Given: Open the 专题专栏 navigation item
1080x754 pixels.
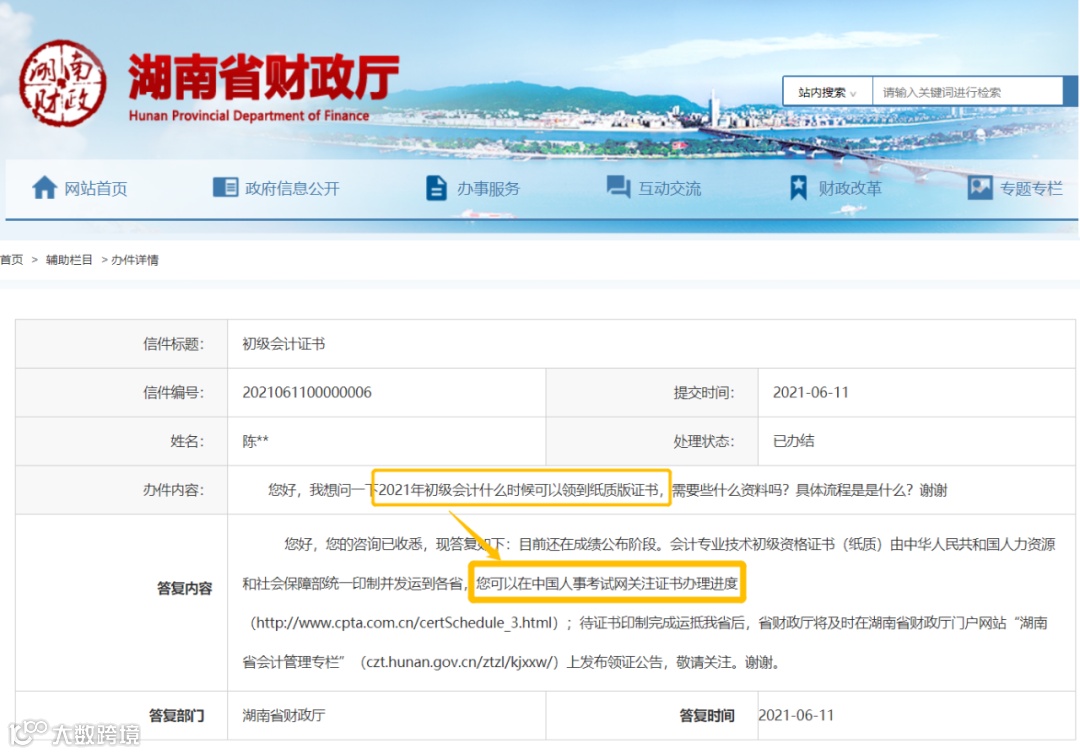Looking at the screenshot, I should (x=1030, y=189).
